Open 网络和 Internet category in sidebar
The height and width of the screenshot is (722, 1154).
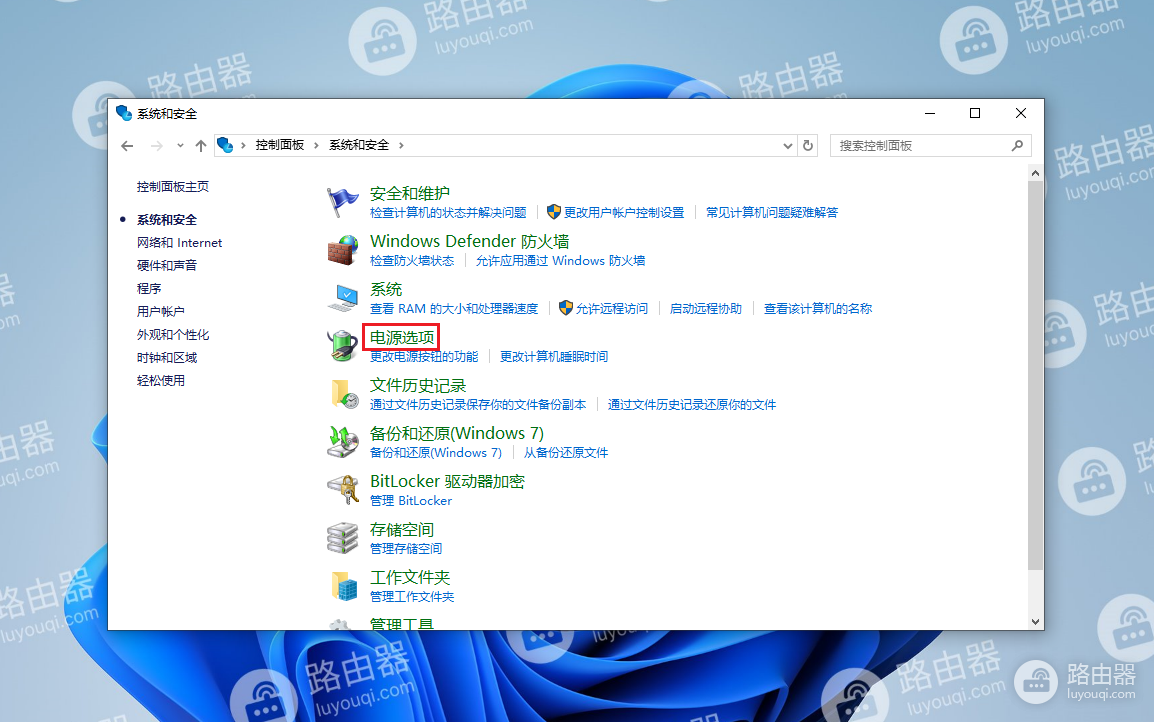coord(180,242)
